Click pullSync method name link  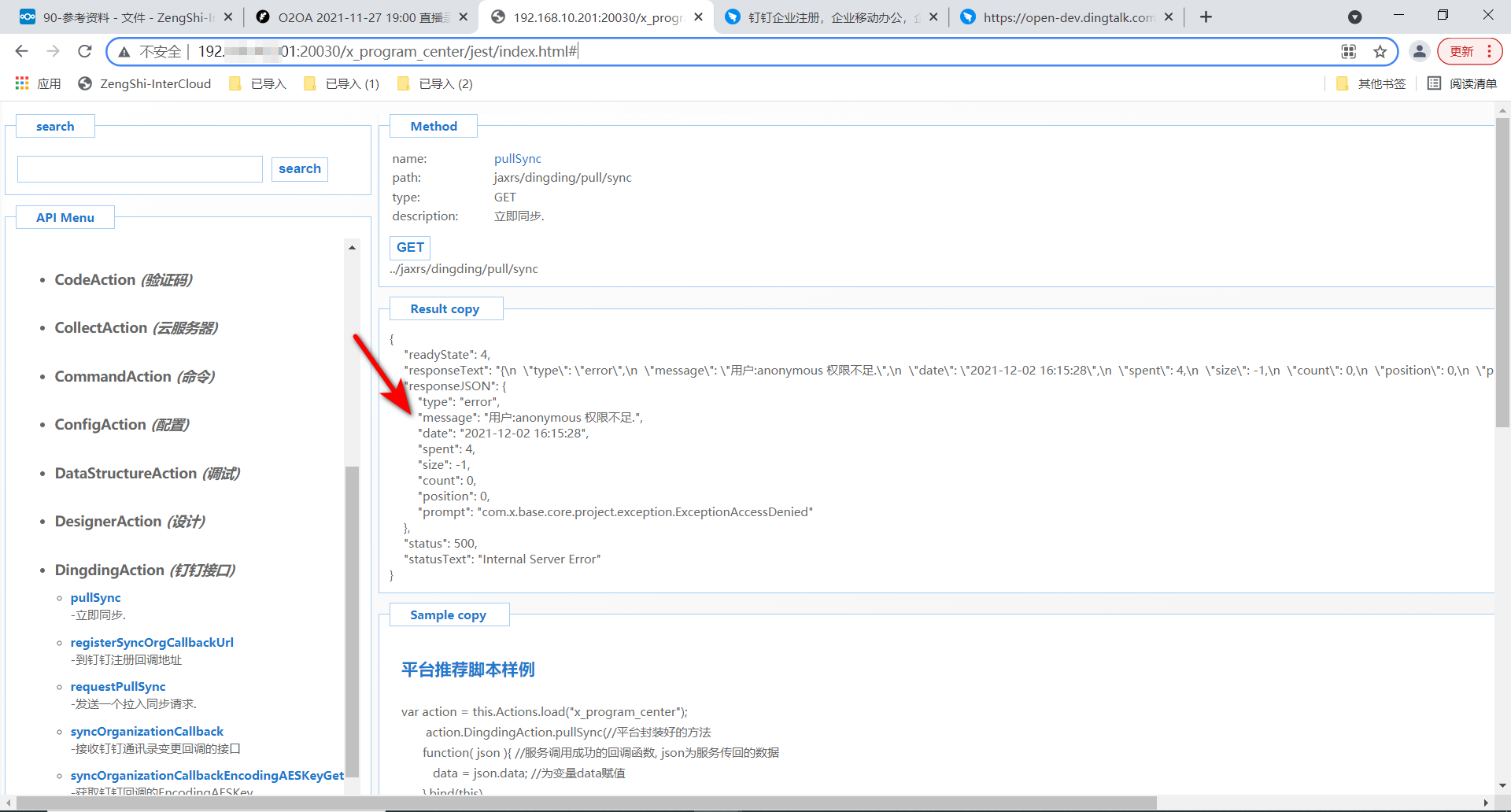click(518, 159)
